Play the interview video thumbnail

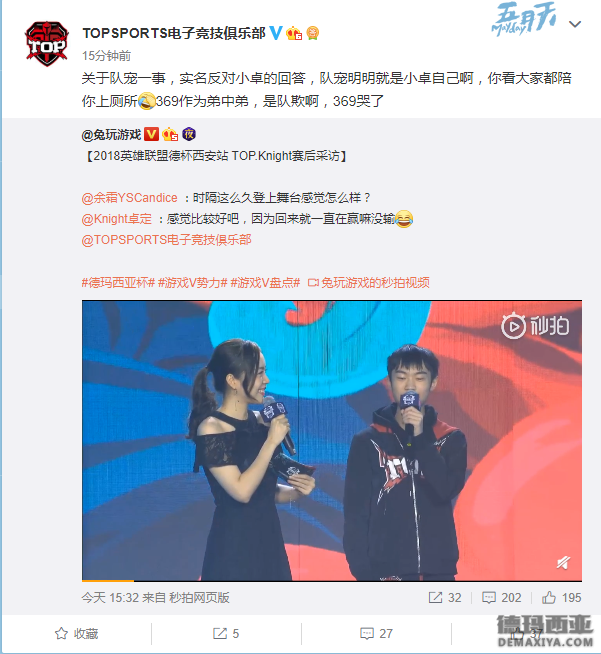pos(332,440)
